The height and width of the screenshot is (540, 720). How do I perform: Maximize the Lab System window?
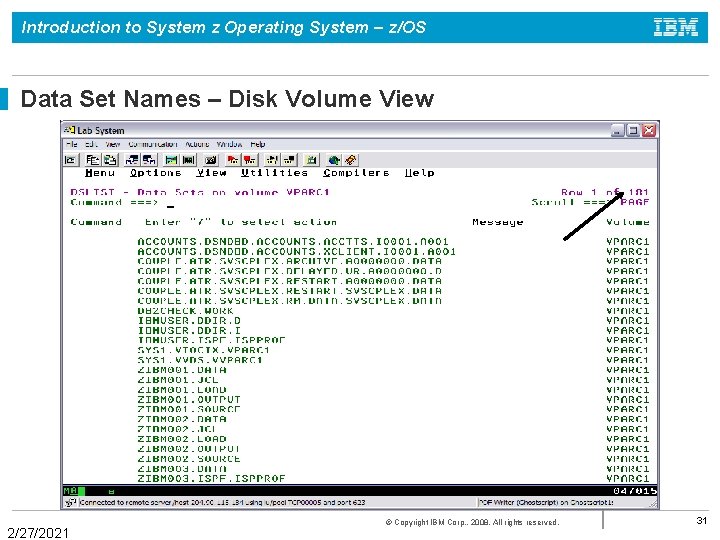pyautogui.click(x=633, y=130)
